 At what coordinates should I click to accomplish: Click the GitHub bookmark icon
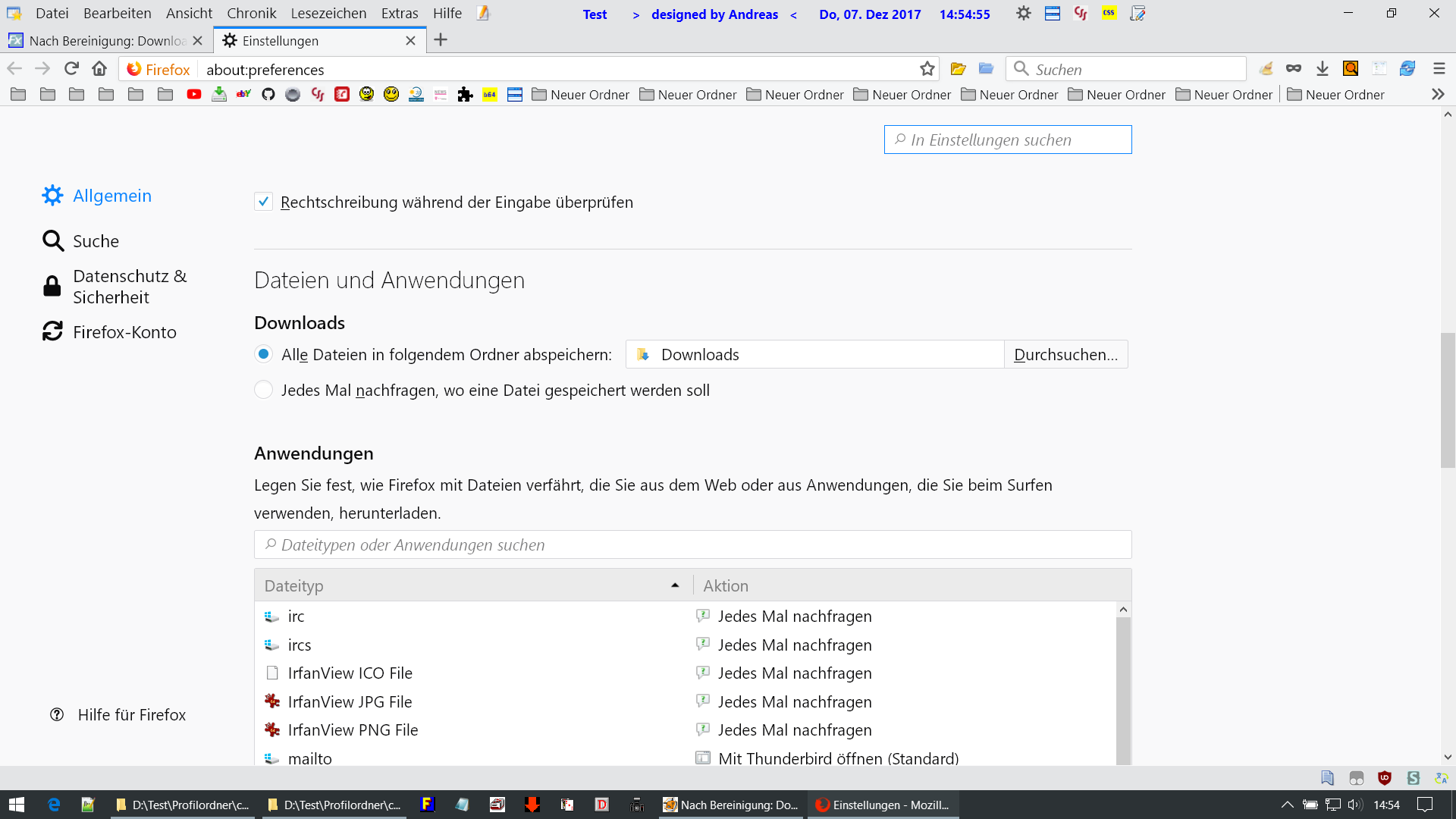pyautogui.click(x=268, y=95)
